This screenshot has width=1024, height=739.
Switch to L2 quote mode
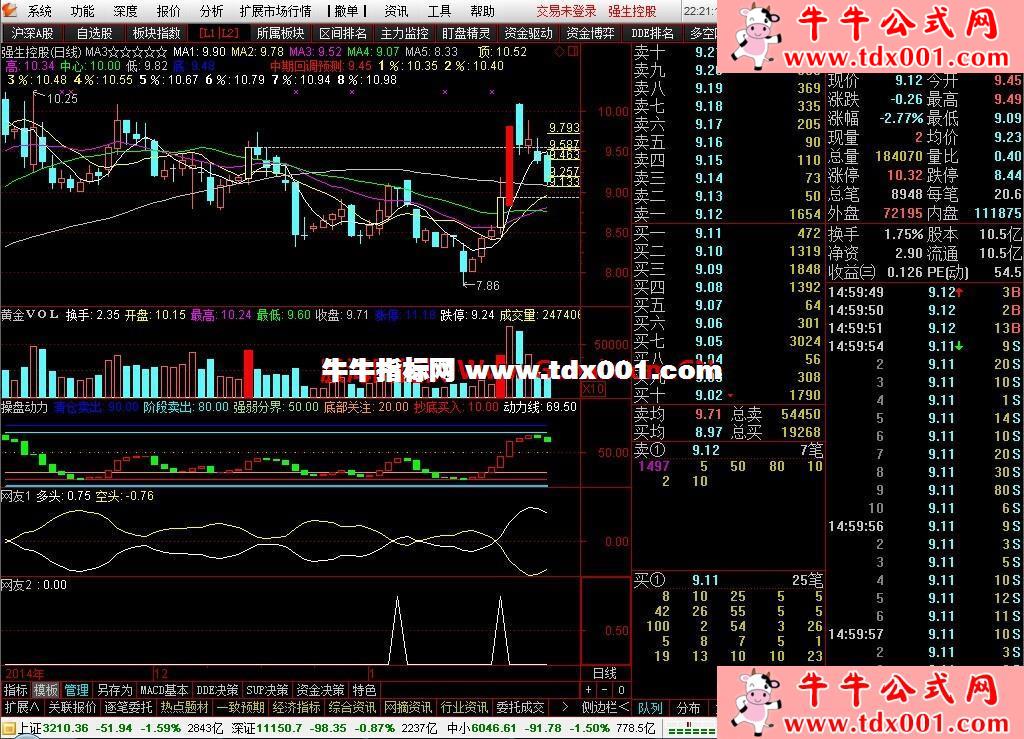229,33
